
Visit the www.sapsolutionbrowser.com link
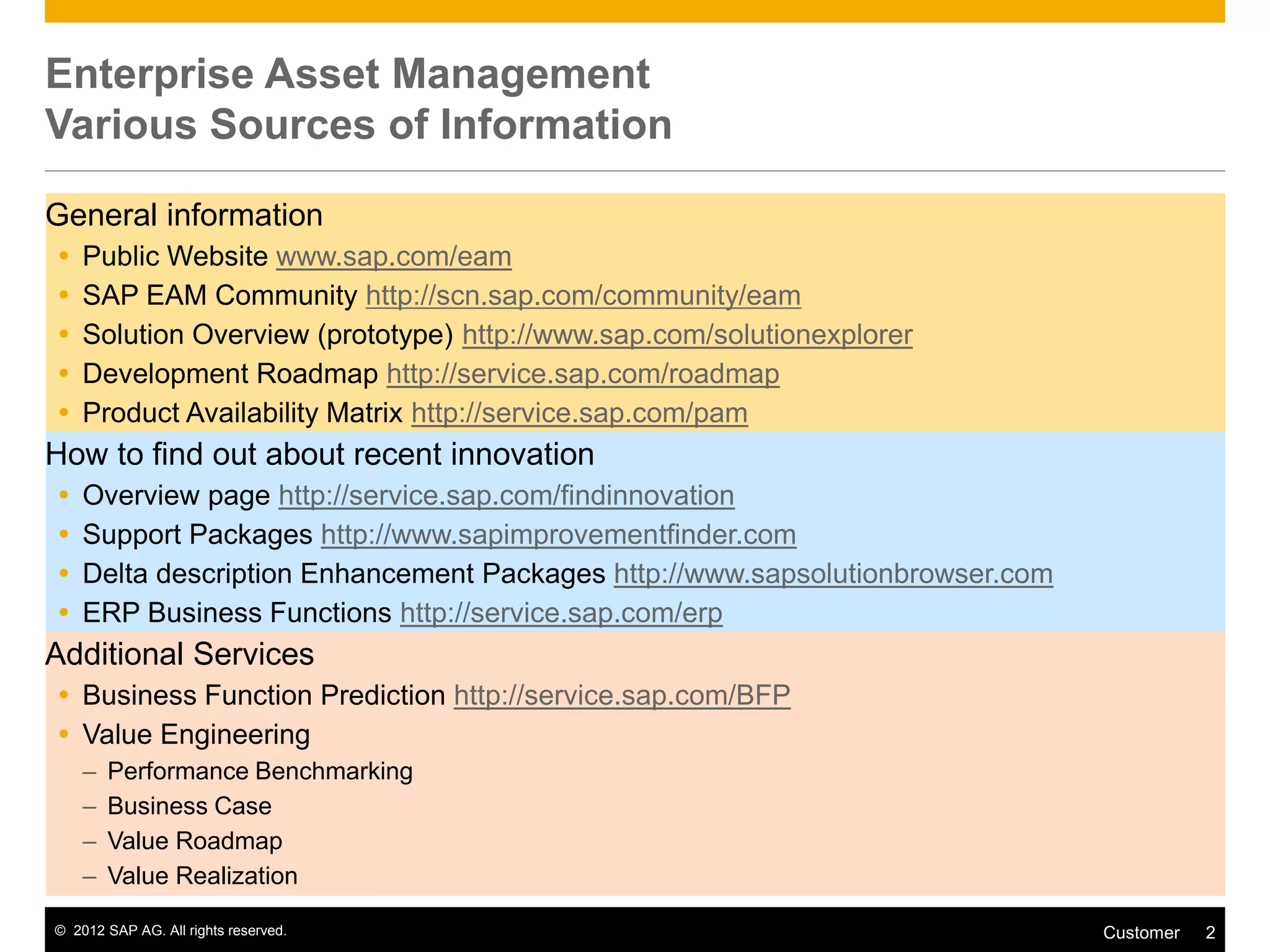[833, 573]
